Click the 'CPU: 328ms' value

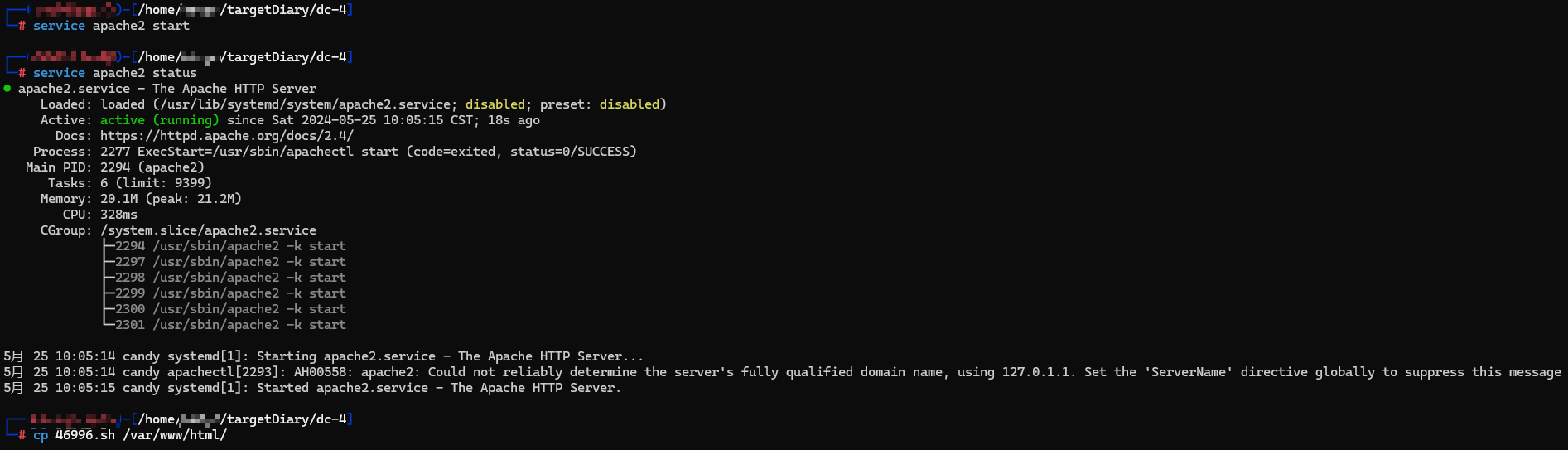tap(118, 215)
